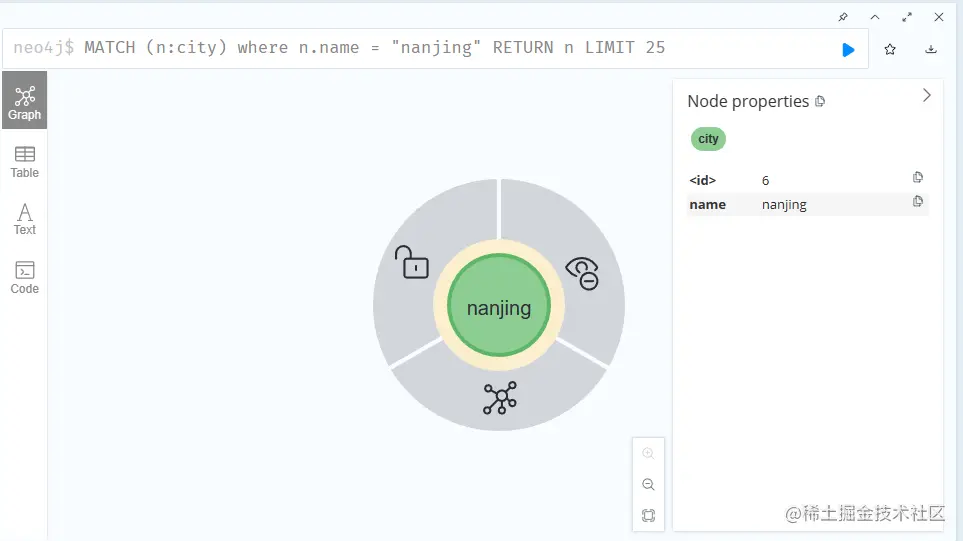963x541 pixels.
Task: Download query results icon
Action: pos(931,49)
